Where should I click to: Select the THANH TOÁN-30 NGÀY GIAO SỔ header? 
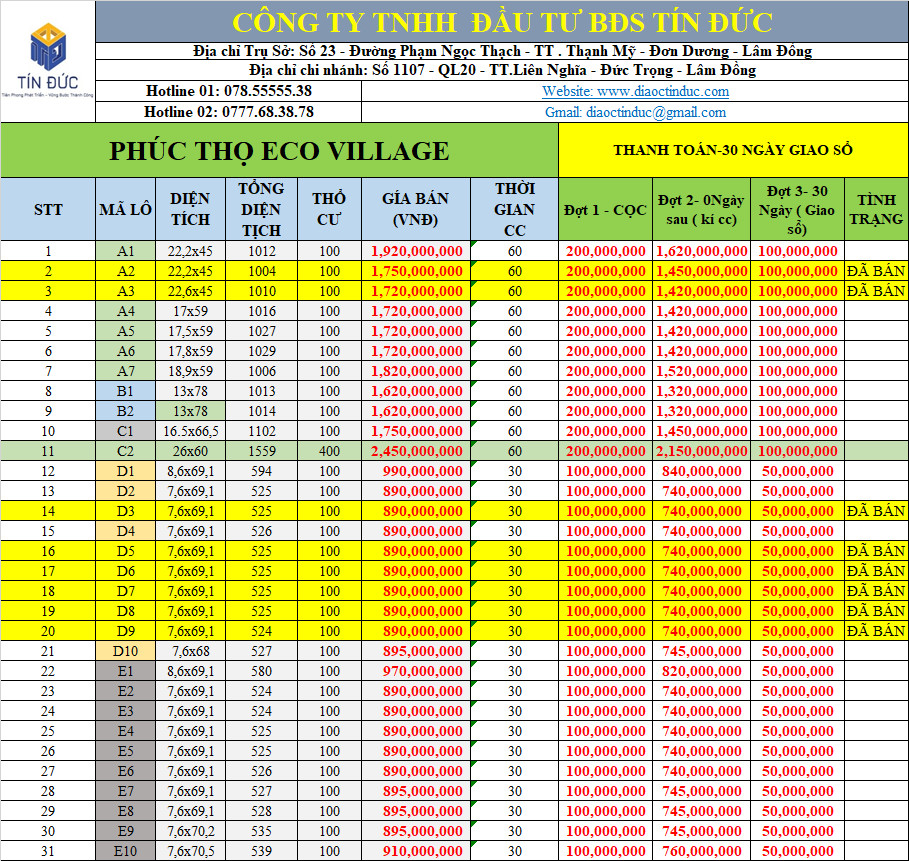(x=733, y=150)
